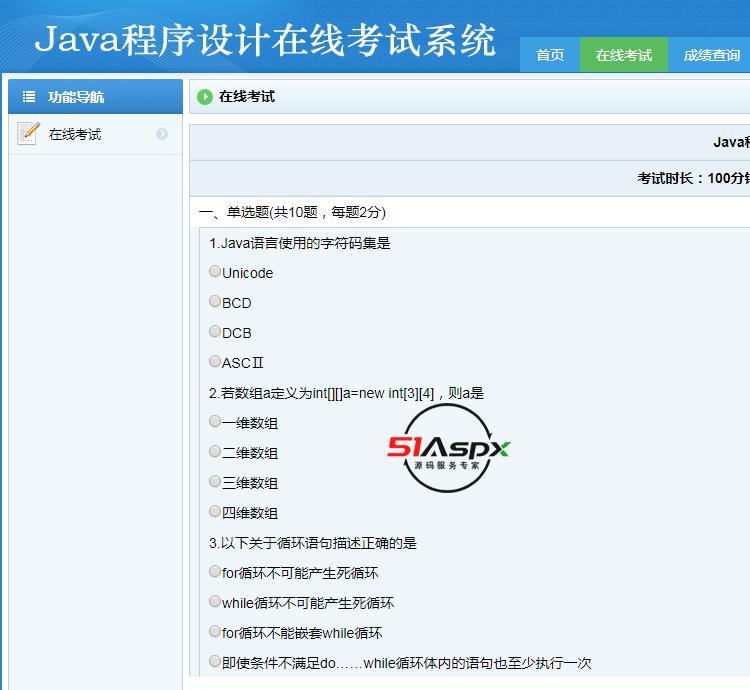
Task: Click the pencil notepad icon for 在线考试
Action: pos(28,133)
